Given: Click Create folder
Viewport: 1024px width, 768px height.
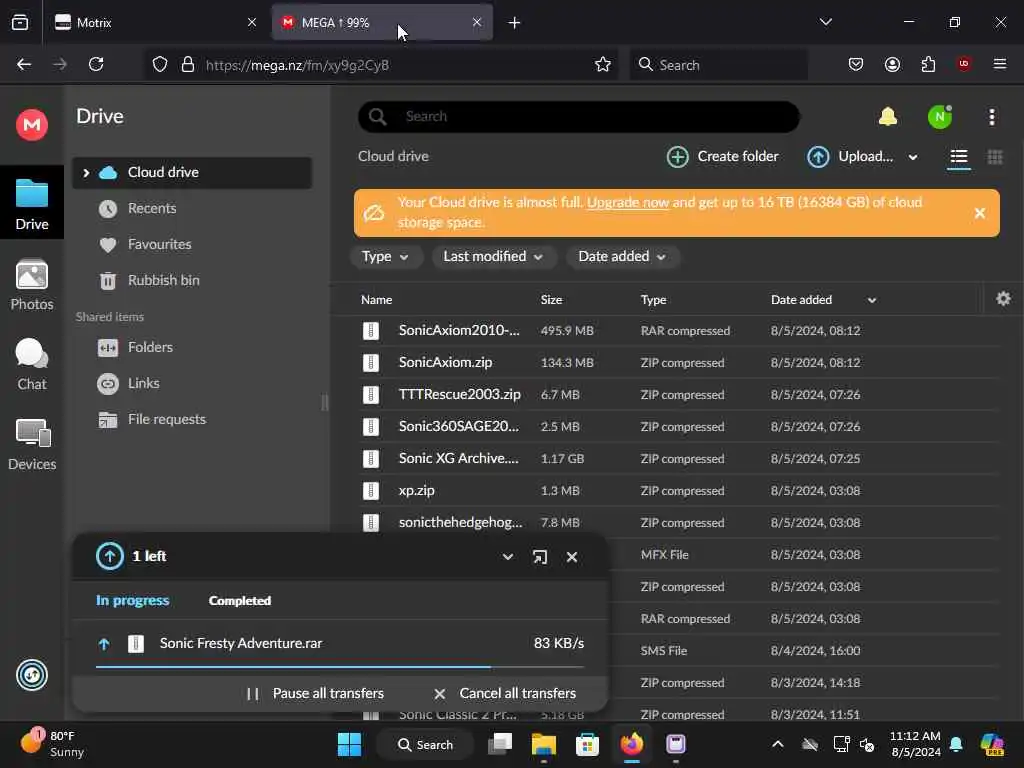Looking at the screenshot, I should [x=722, y=157].
